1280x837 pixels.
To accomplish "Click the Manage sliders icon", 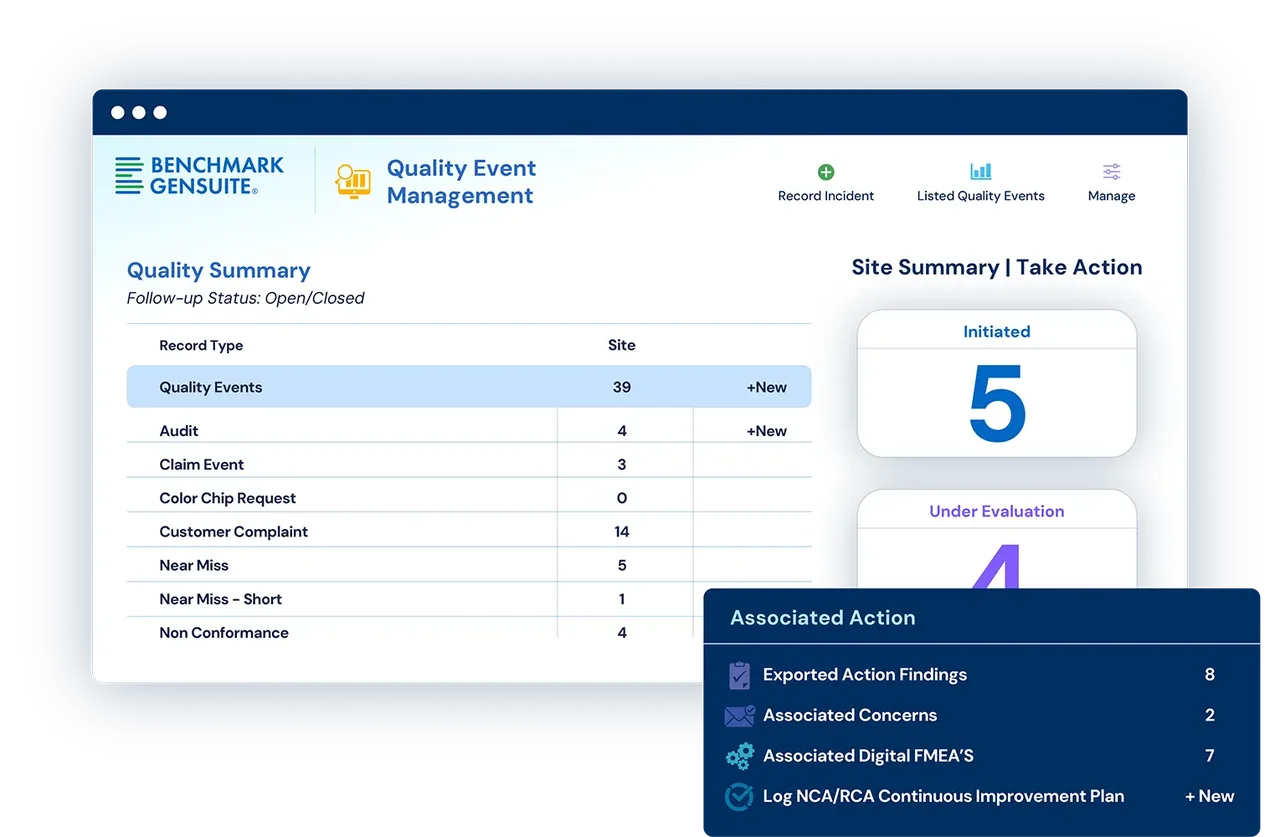I will [x=1112, y=171].
